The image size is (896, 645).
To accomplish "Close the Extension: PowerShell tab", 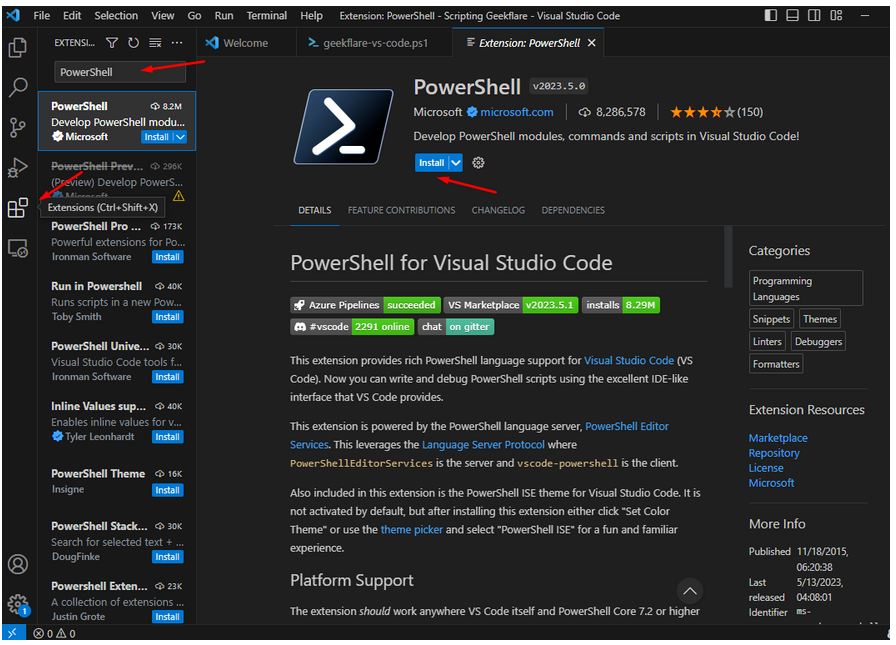I will 591,43.
